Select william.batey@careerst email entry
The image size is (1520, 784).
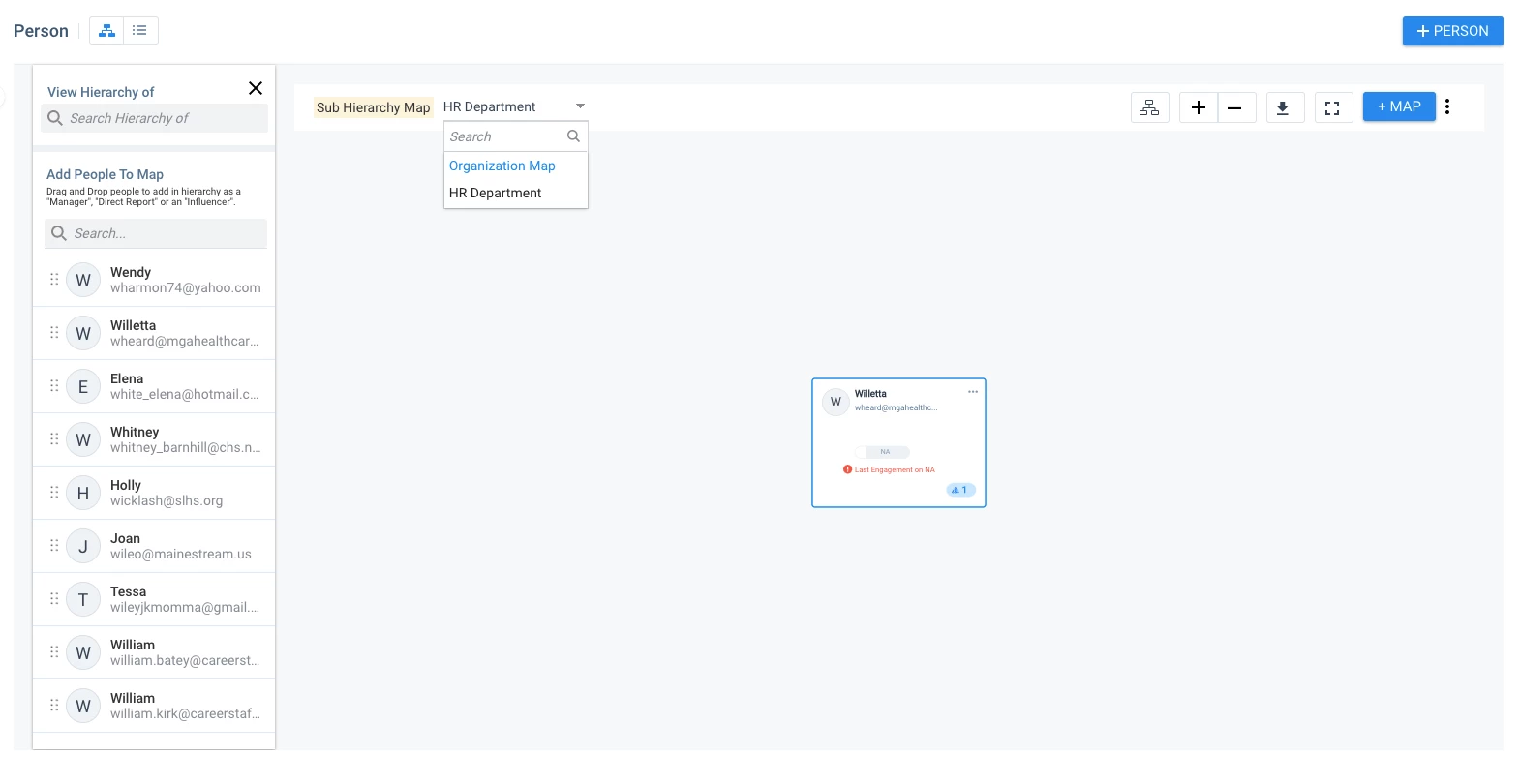coord(185,660)
